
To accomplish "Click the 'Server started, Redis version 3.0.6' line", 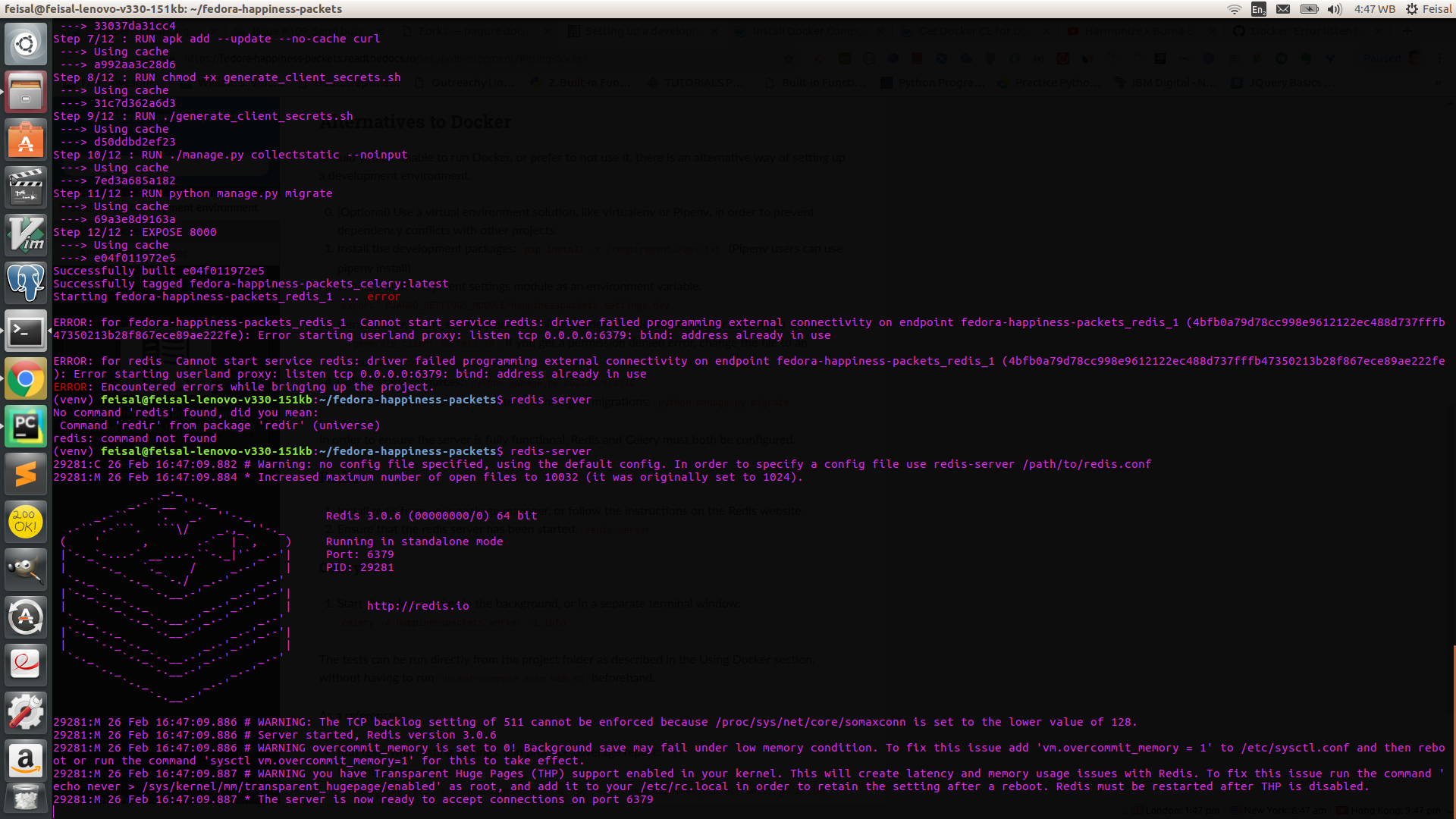I will (275, 735).
